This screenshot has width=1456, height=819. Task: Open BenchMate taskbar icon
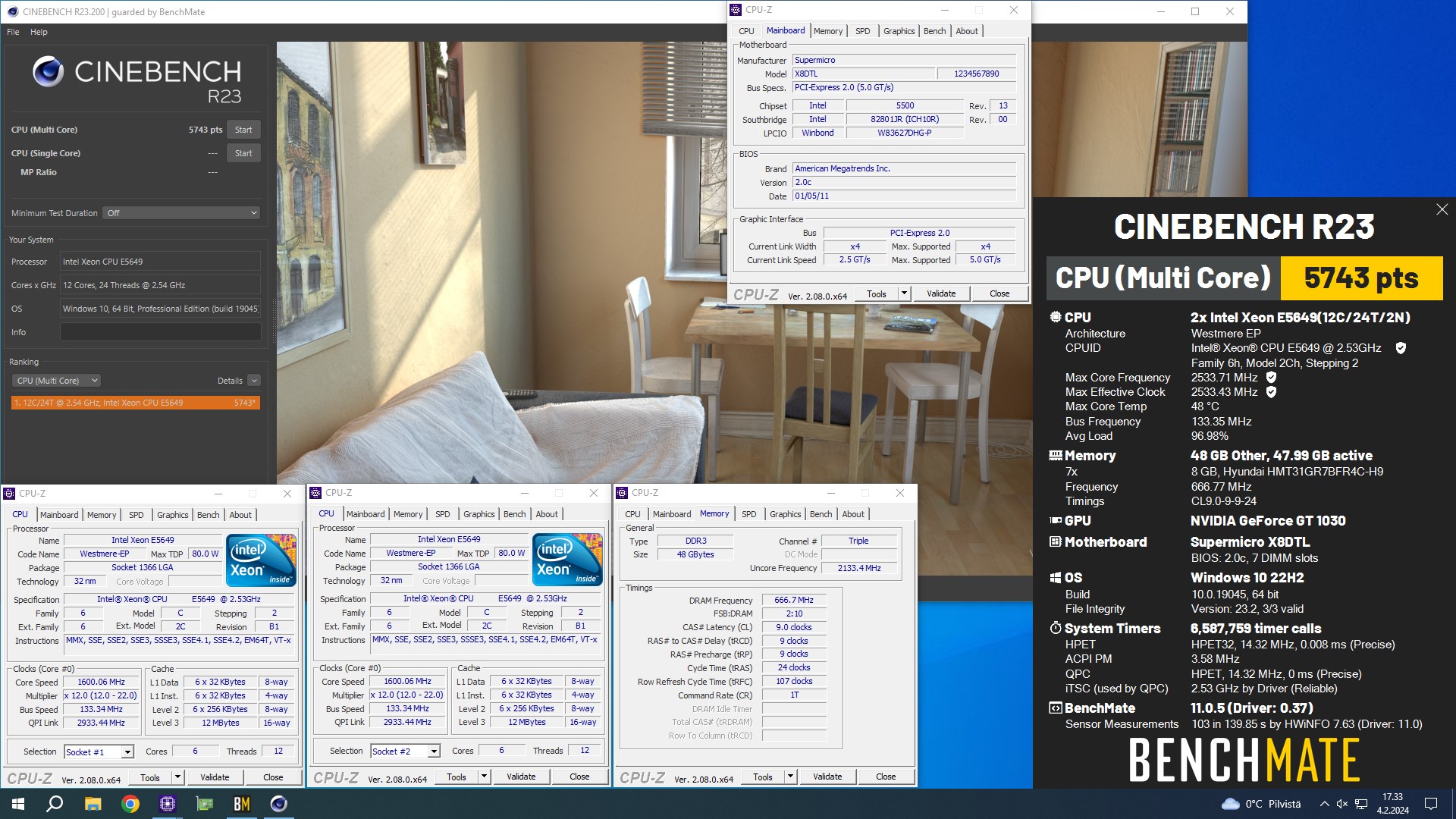point(242,804)
